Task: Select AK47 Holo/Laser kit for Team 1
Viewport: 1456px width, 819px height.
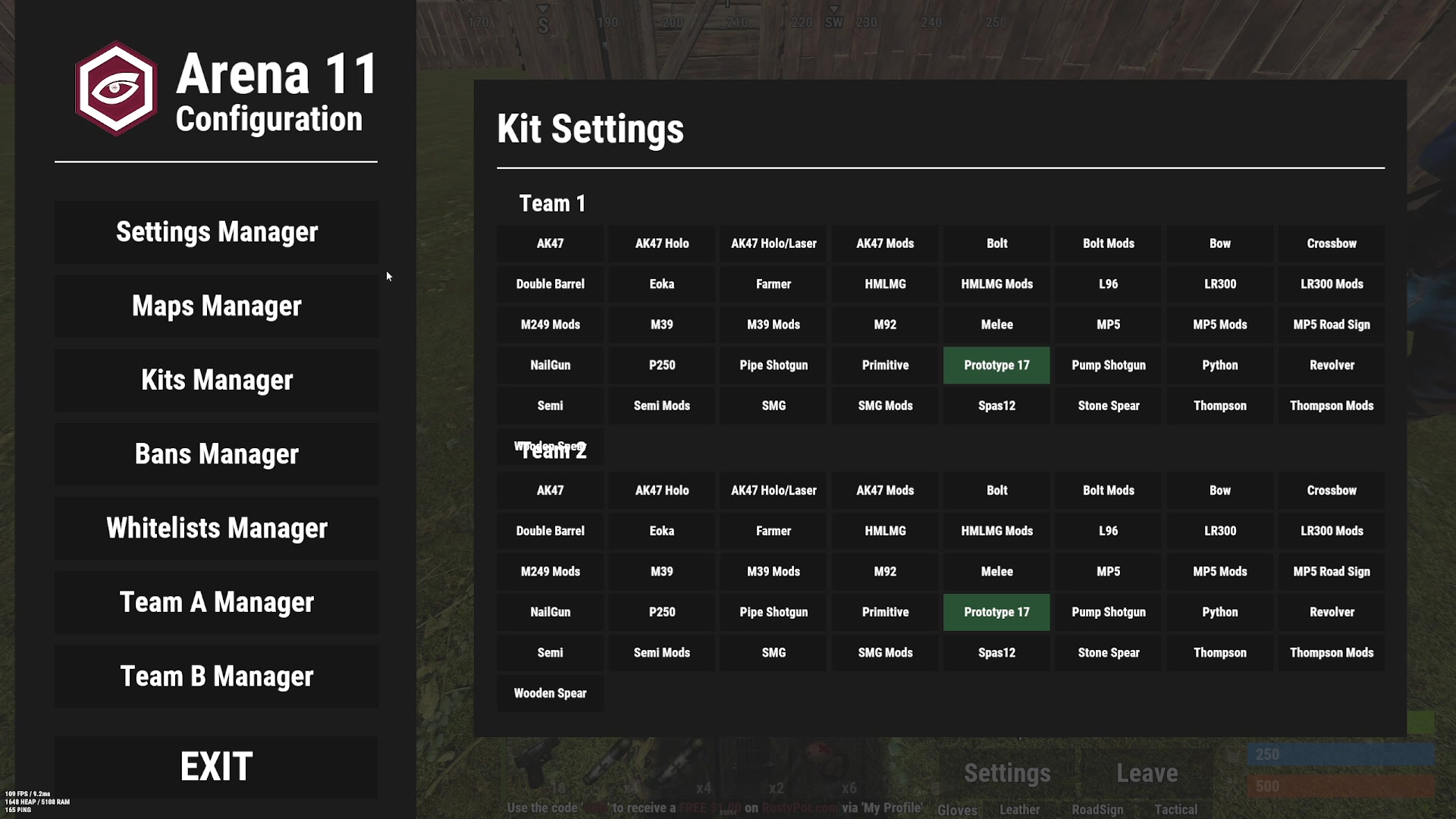Action: pyautogui.click(x=773, y=243)
